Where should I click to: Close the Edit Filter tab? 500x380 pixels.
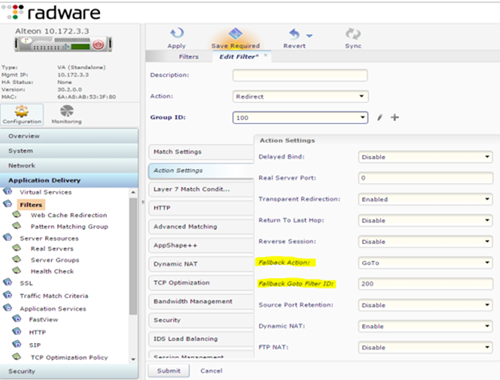pyautogui.click(x=266, y=55)
